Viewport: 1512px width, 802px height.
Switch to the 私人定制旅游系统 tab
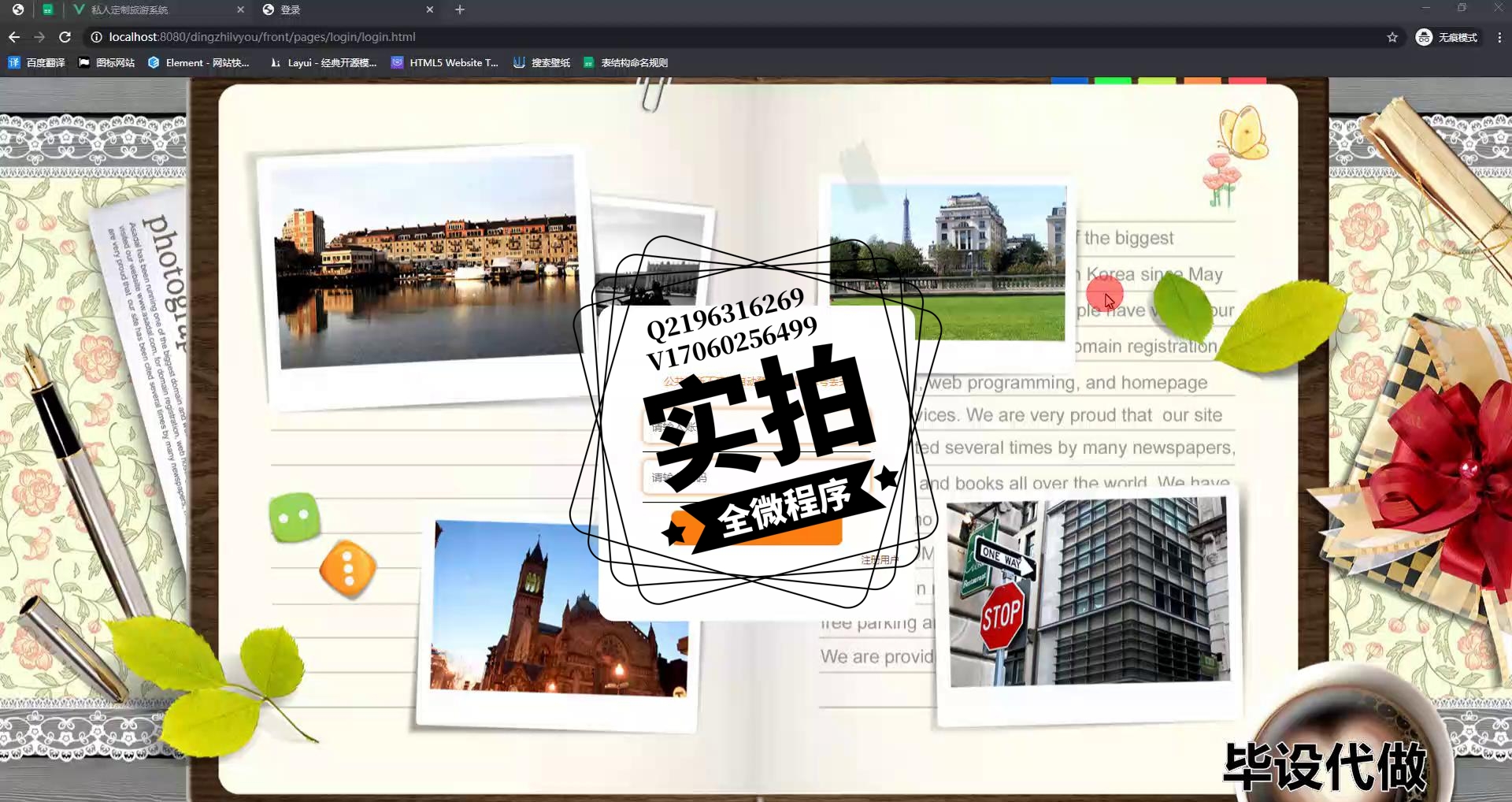click(157, 9)
